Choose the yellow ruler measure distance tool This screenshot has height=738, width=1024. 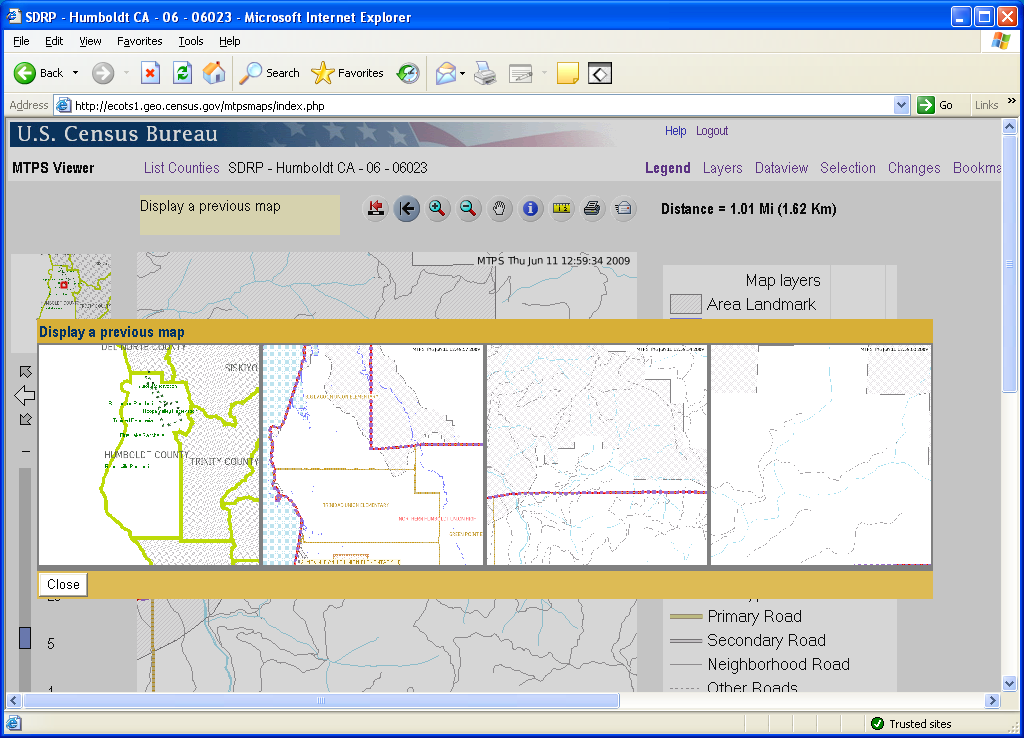pyautogui.click(x=561, y=209)
